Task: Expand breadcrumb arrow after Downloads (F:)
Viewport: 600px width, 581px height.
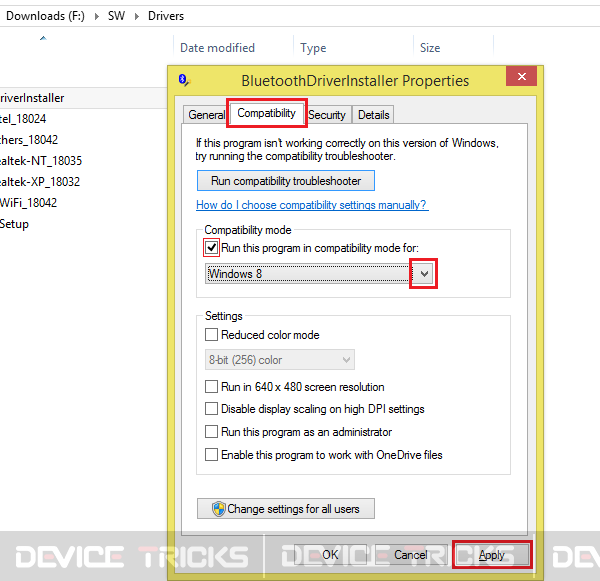Action: coord(97,16)
